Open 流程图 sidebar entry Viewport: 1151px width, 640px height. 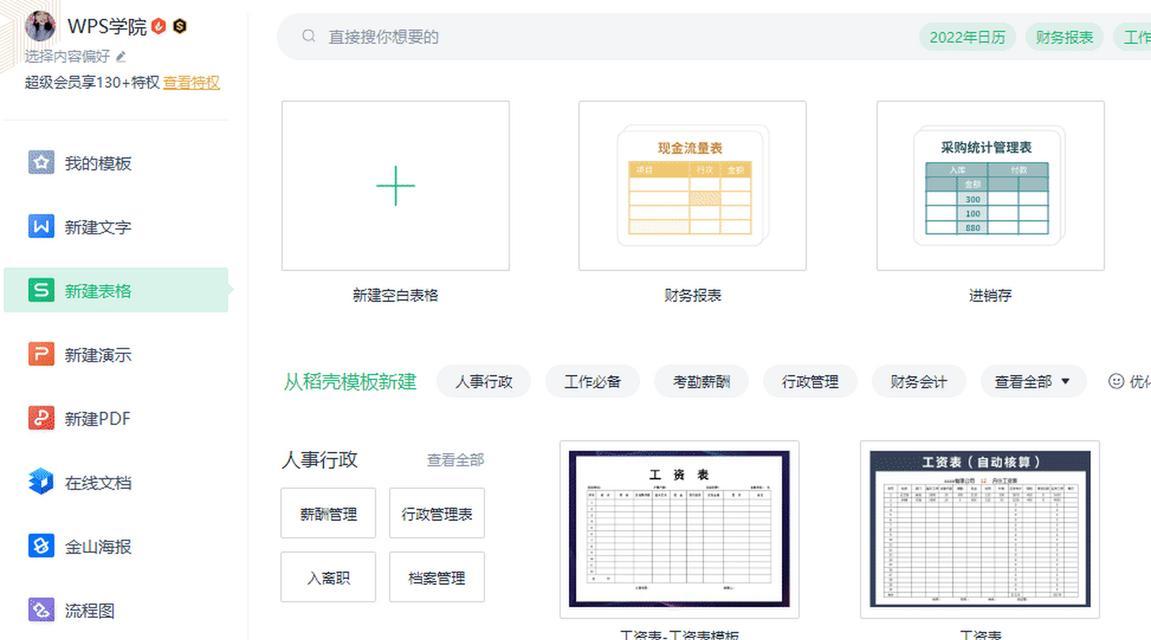(x=116, y=610)
